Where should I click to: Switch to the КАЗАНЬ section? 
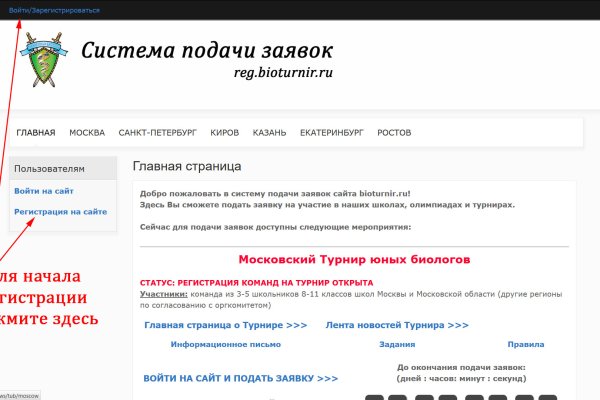coord(270,133)
